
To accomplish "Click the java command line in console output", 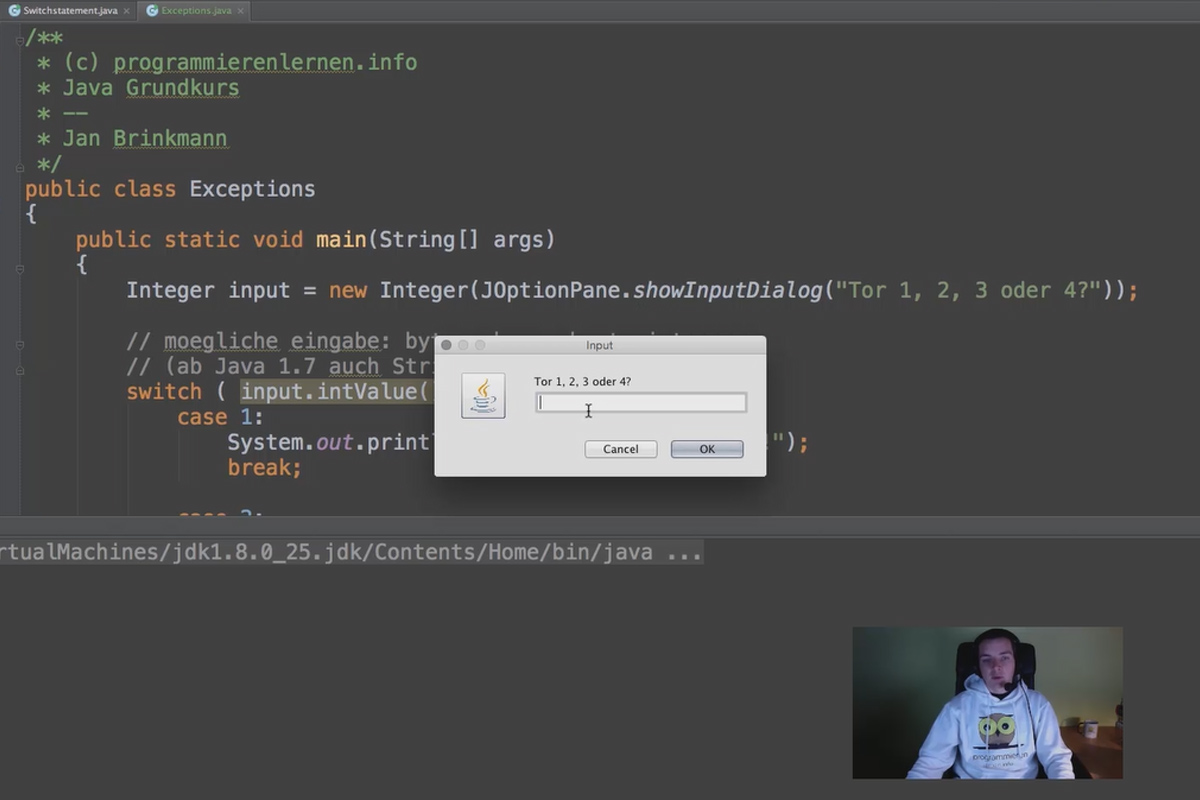I will click(350, 552).
